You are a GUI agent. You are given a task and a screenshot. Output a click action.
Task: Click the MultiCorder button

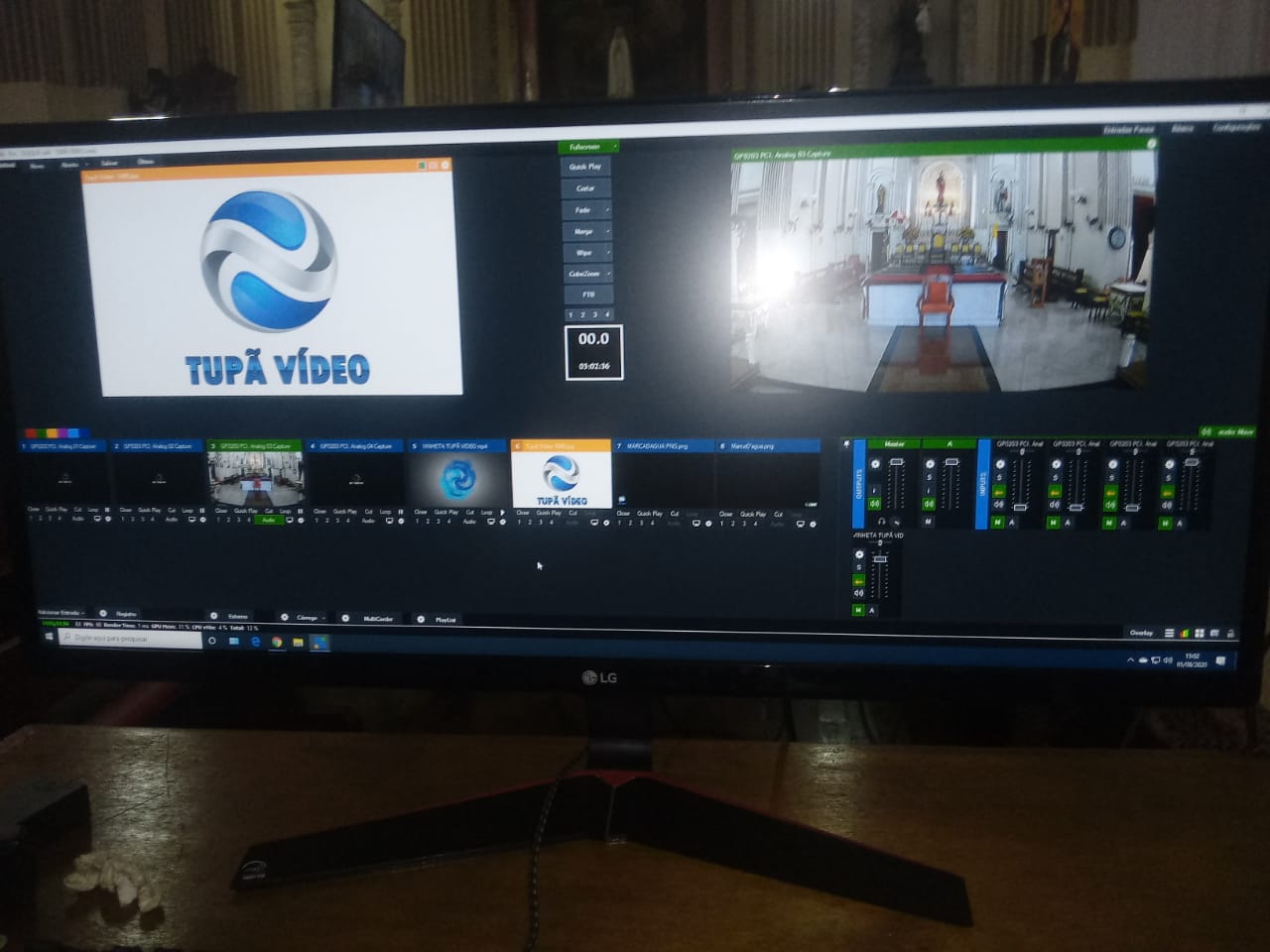(378, 618)
